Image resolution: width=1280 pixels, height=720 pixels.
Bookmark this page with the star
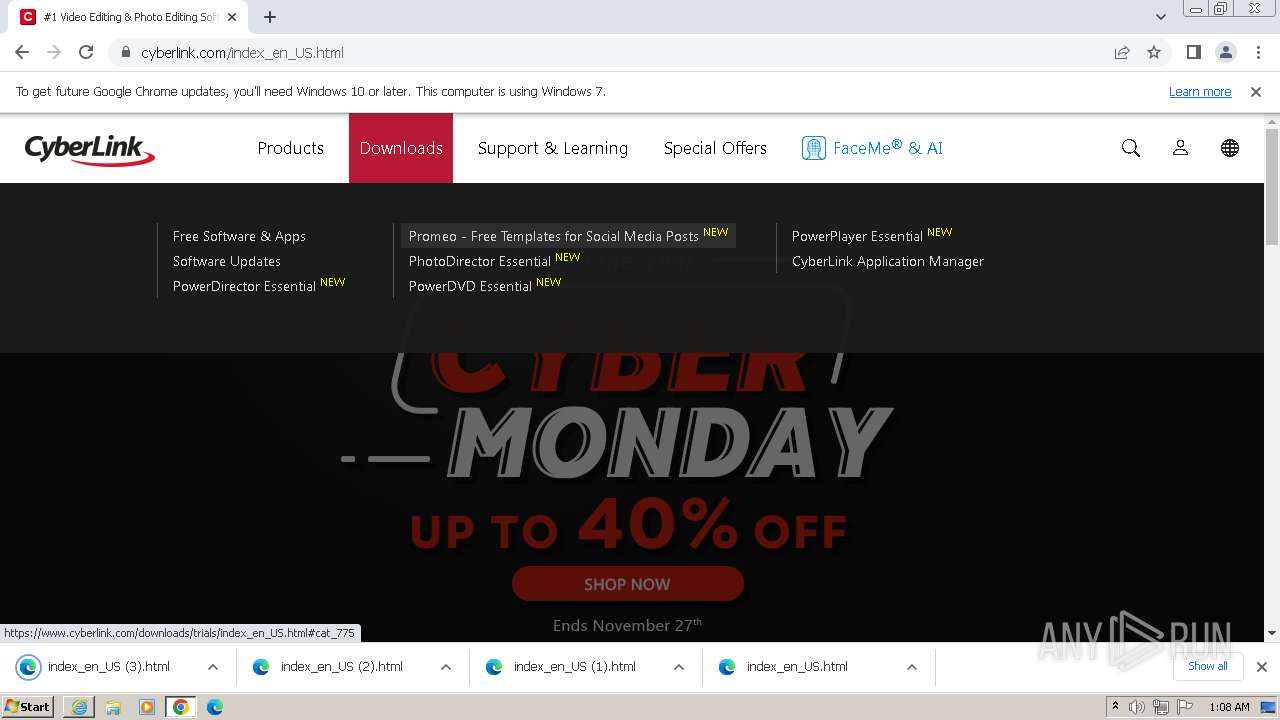pyautogui.click(x=1154, y=52)
